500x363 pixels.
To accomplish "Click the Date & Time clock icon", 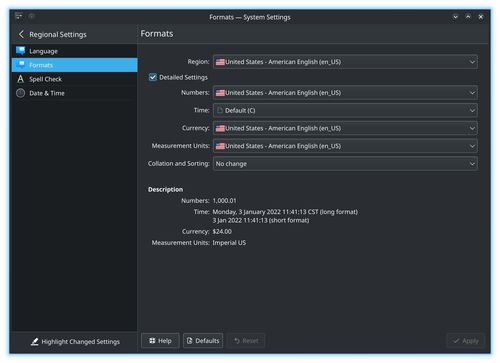I will (21, 93).
